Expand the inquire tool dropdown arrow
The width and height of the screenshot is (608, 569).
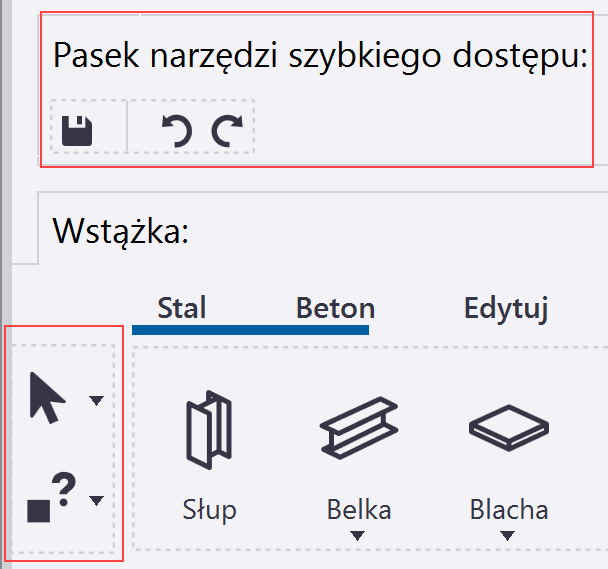tap(96, 500)
